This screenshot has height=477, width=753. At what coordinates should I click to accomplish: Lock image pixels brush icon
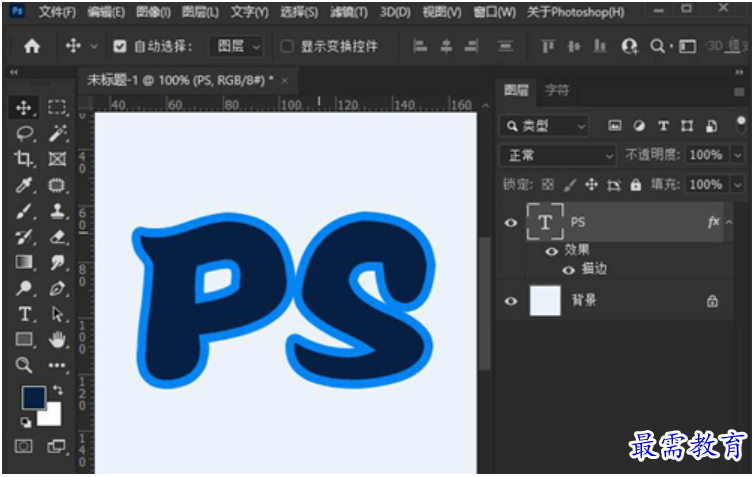(570, 184)
